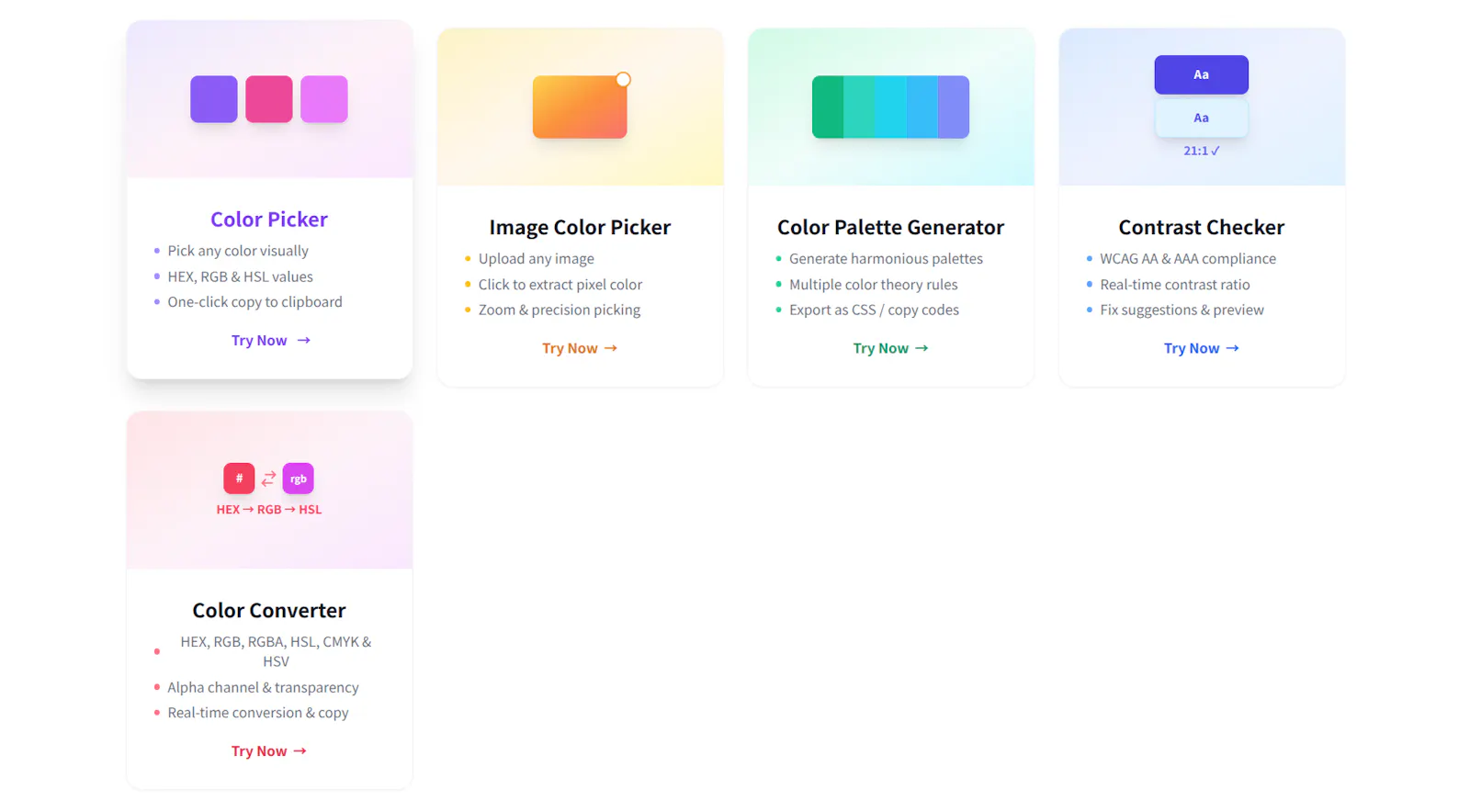The image size is (1470, 812).
Task: Click 'Pick any color visually' text
Action: 238,251
